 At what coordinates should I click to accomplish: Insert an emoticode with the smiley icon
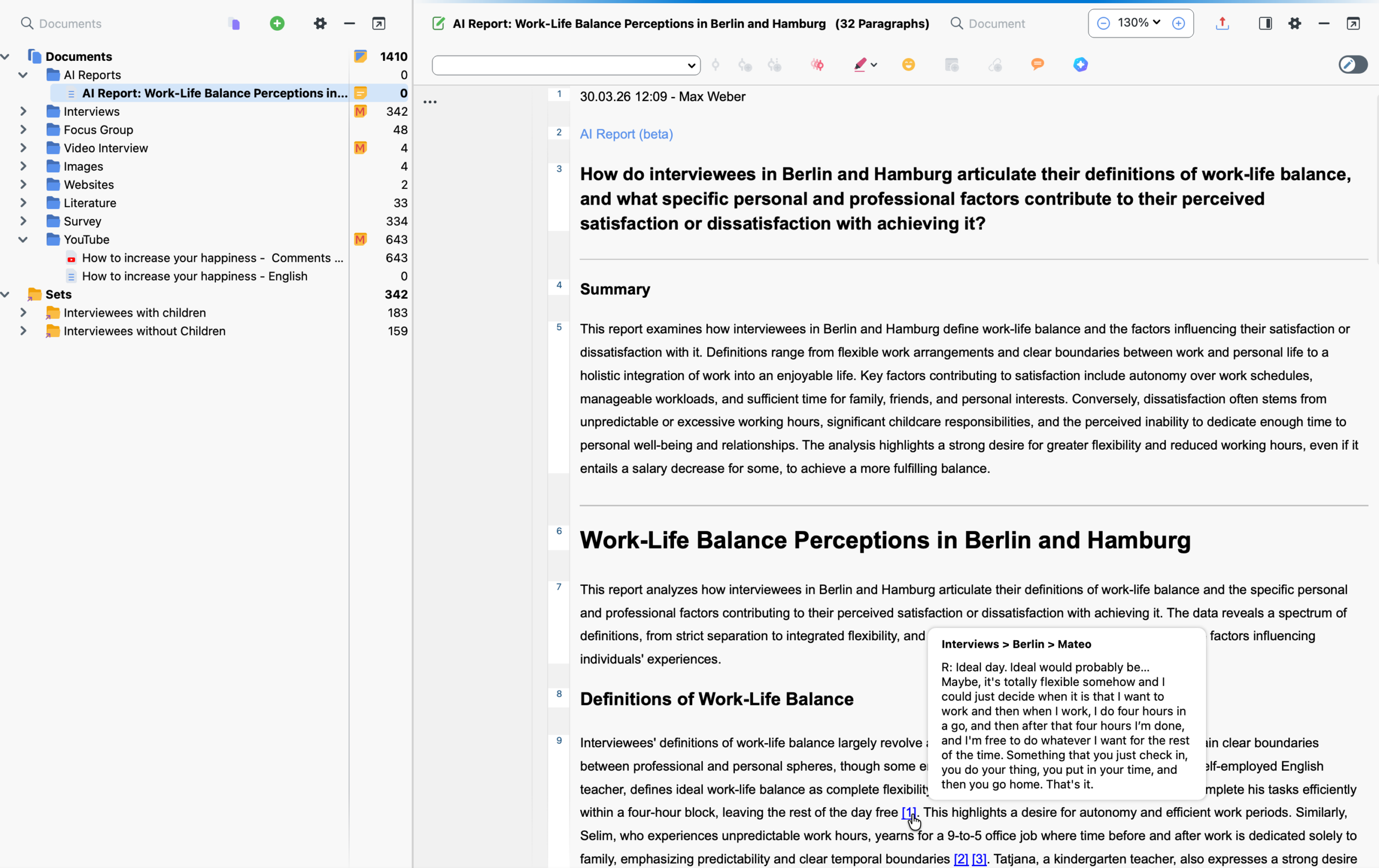908,65
